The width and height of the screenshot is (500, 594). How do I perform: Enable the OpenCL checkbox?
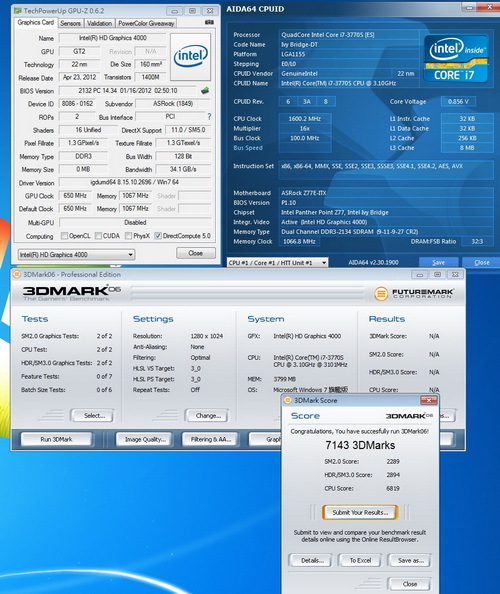64,236
